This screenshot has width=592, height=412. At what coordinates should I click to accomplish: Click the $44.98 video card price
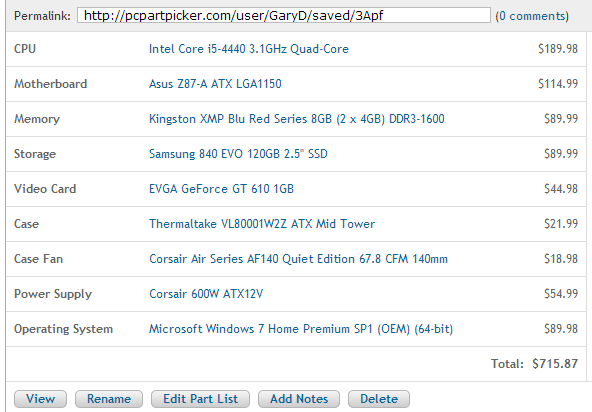561,188
